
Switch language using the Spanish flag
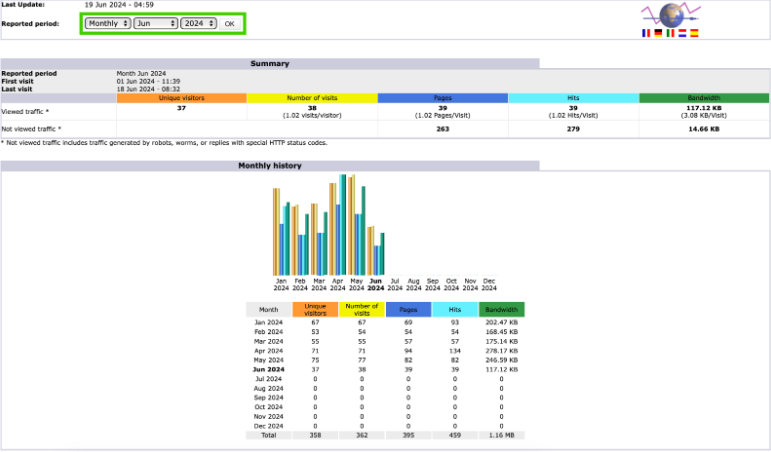pos(693,33)
